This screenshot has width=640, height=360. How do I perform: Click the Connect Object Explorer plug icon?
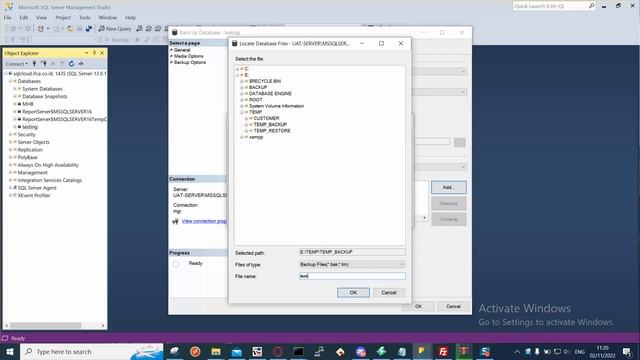pyautogui.click(x=34, y=64)
